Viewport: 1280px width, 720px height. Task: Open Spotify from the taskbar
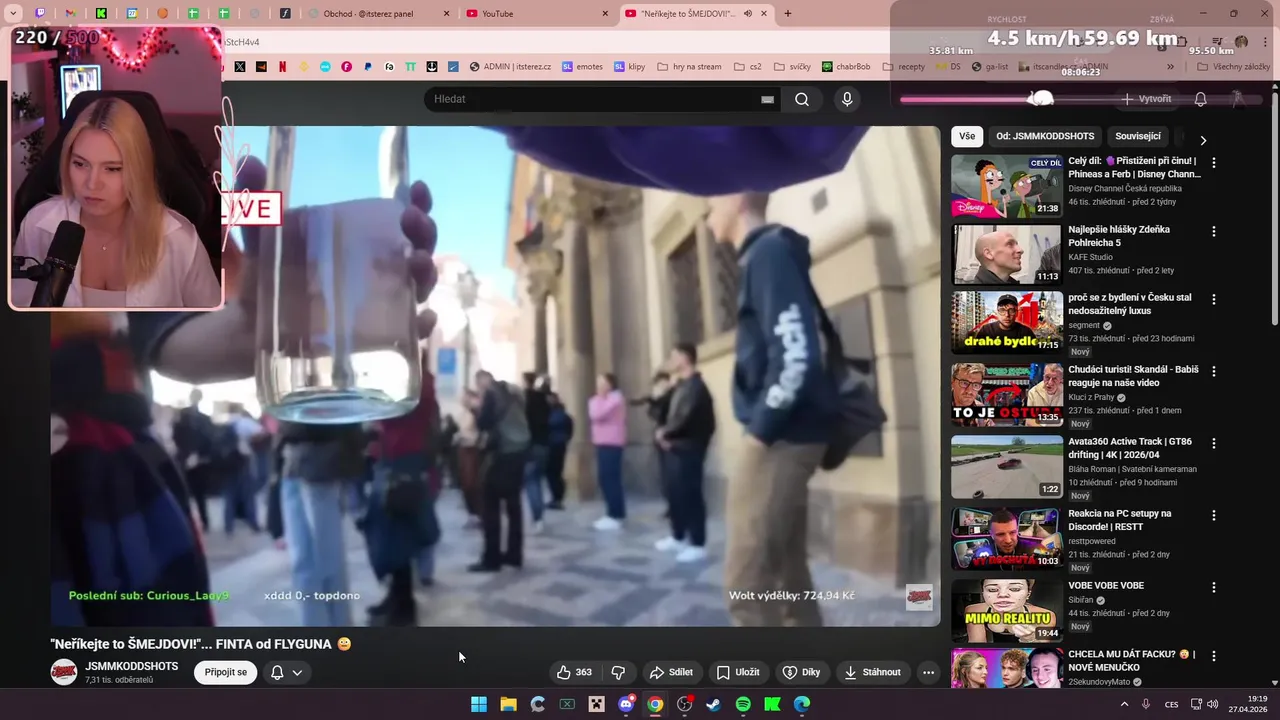click(x=743, y=704)
